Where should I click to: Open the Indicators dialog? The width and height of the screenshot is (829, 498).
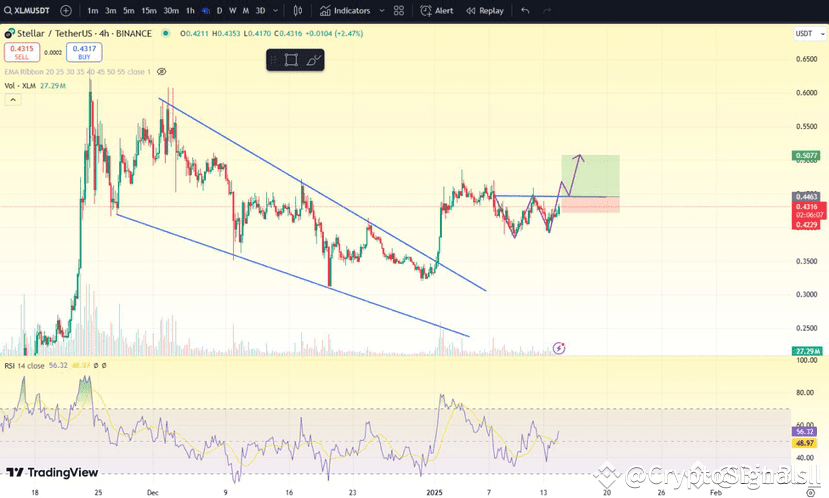(345, 11)
